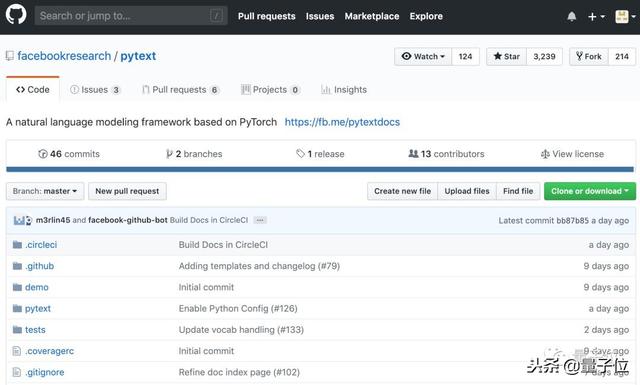Open the .coveragerc file
Viewport: 640px width, 385px height.
pyautogui.click(x=49, y=351)
